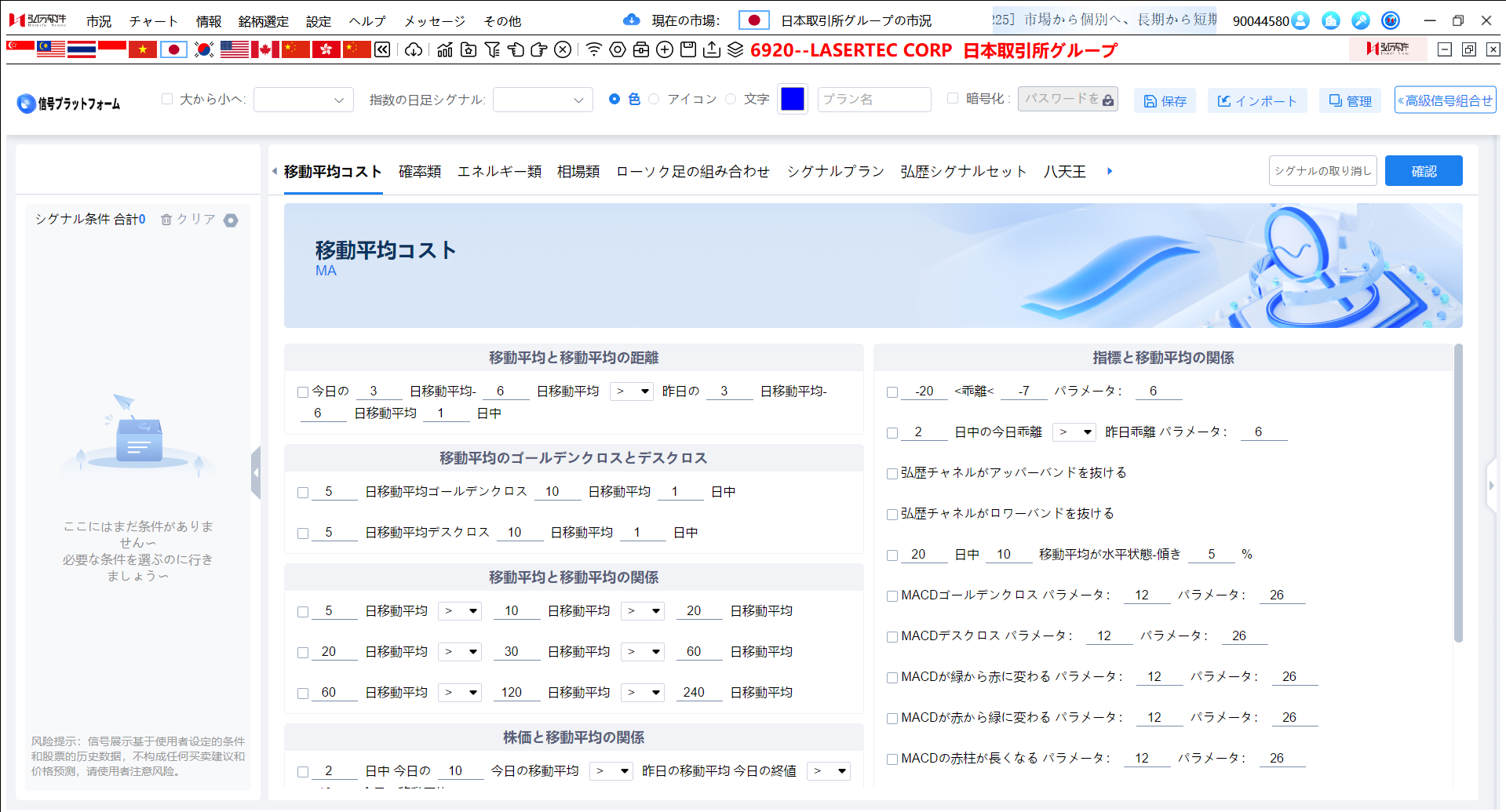Screen dimensions: 1506x812
Task: Open the starred folder favorites icon
Action: pos(469,50)
